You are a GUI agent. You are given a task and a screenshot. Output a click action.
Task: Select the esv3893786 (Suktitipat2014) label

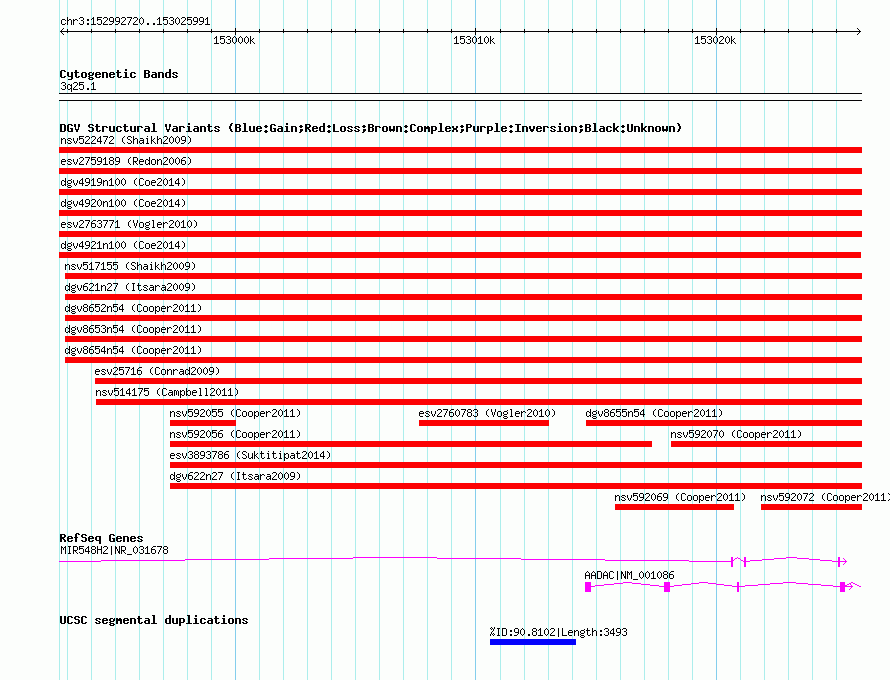250,455
